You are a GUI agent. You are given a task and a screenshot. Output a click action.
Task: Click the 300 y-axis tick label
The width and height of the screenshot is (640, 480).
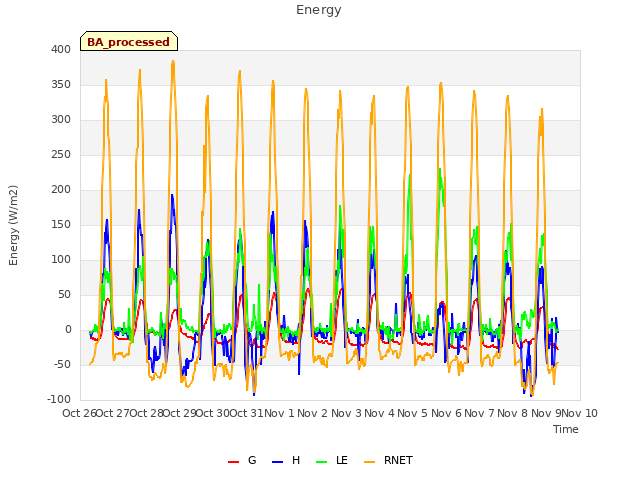tap(61, 120)
